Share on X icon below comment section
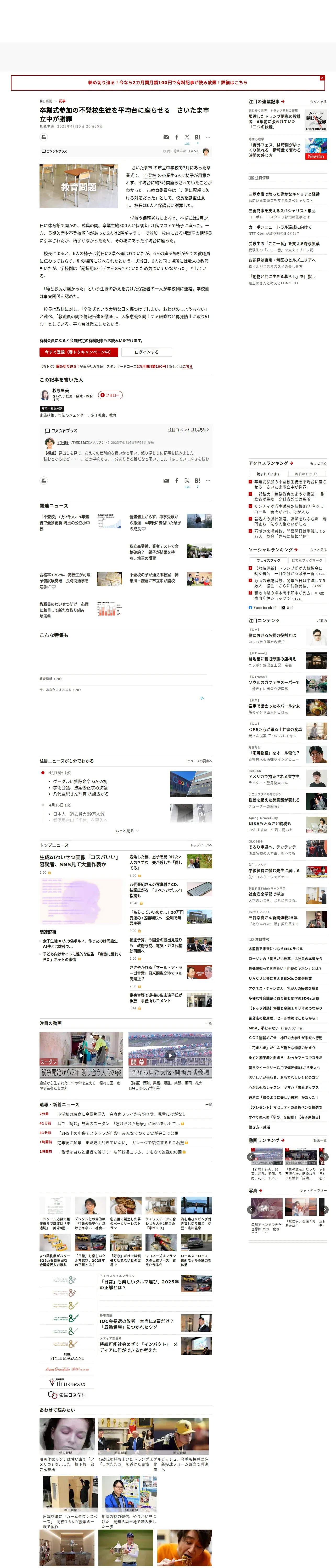The image size is (336, 1568). click(187, 480)
